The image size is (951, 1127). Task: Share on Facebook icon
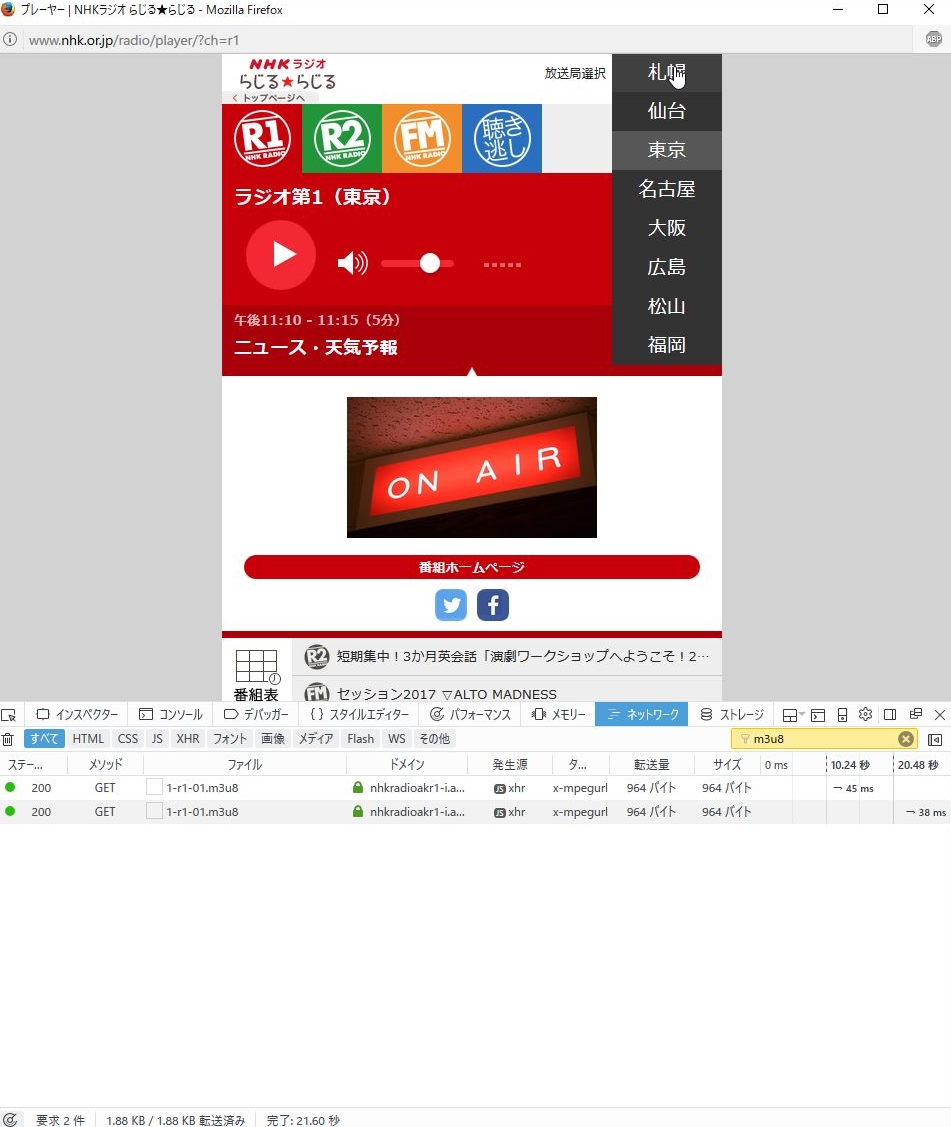[493, 605]
